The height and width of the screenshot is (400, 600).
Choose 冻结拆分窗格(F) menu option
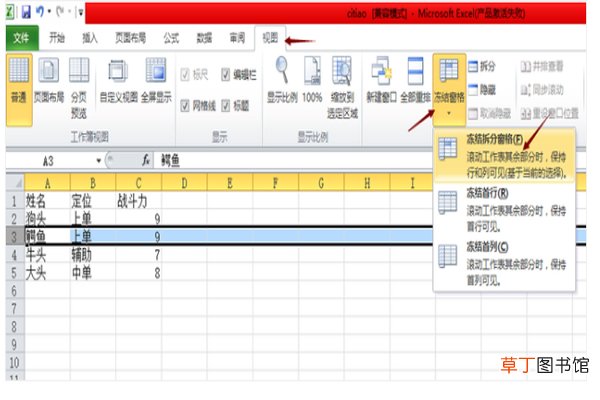pos(504,156)
